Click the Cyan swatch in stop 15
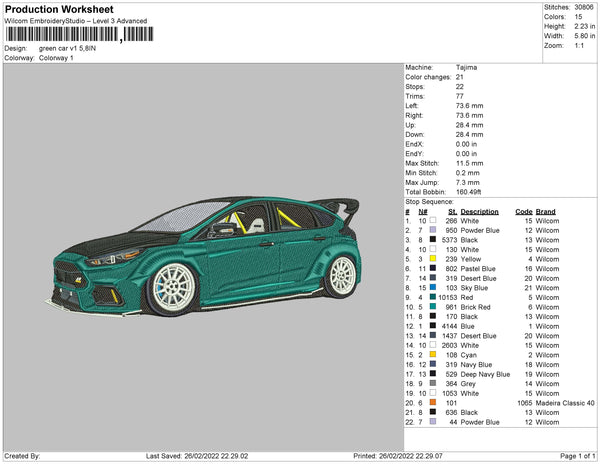This screenshot has width=600, height=464. pyautogui.click(x=432, y=354)
